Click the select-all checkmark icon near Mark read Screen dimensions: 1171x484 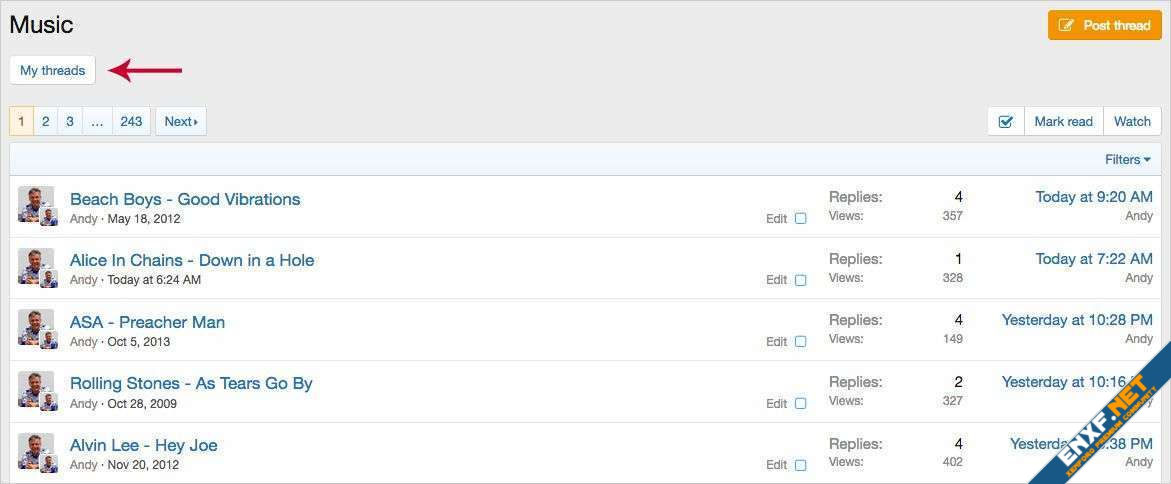(1006, 122)
